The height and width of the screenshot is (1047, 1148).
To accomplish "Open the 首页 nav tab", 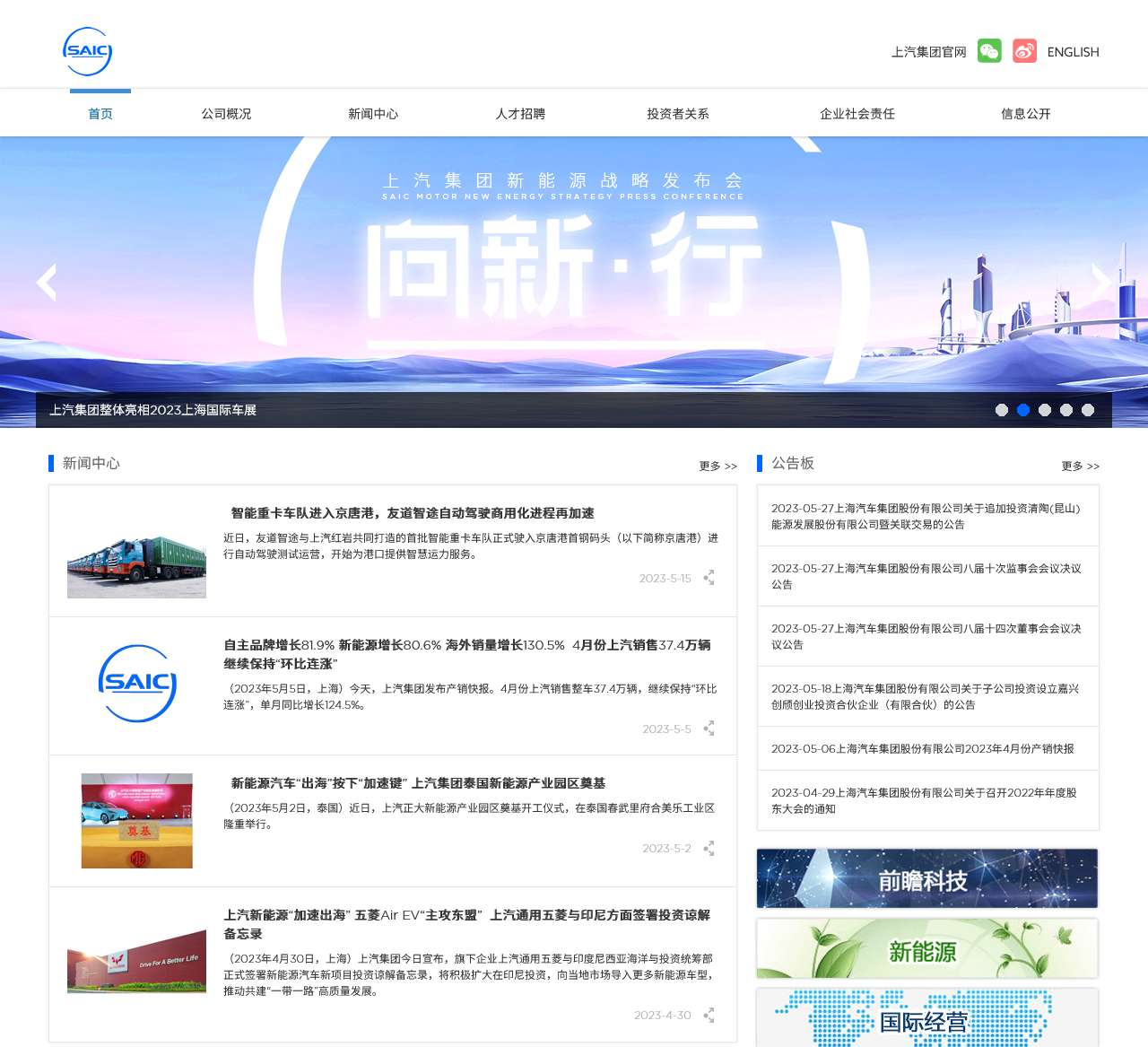I will (100, 114).
